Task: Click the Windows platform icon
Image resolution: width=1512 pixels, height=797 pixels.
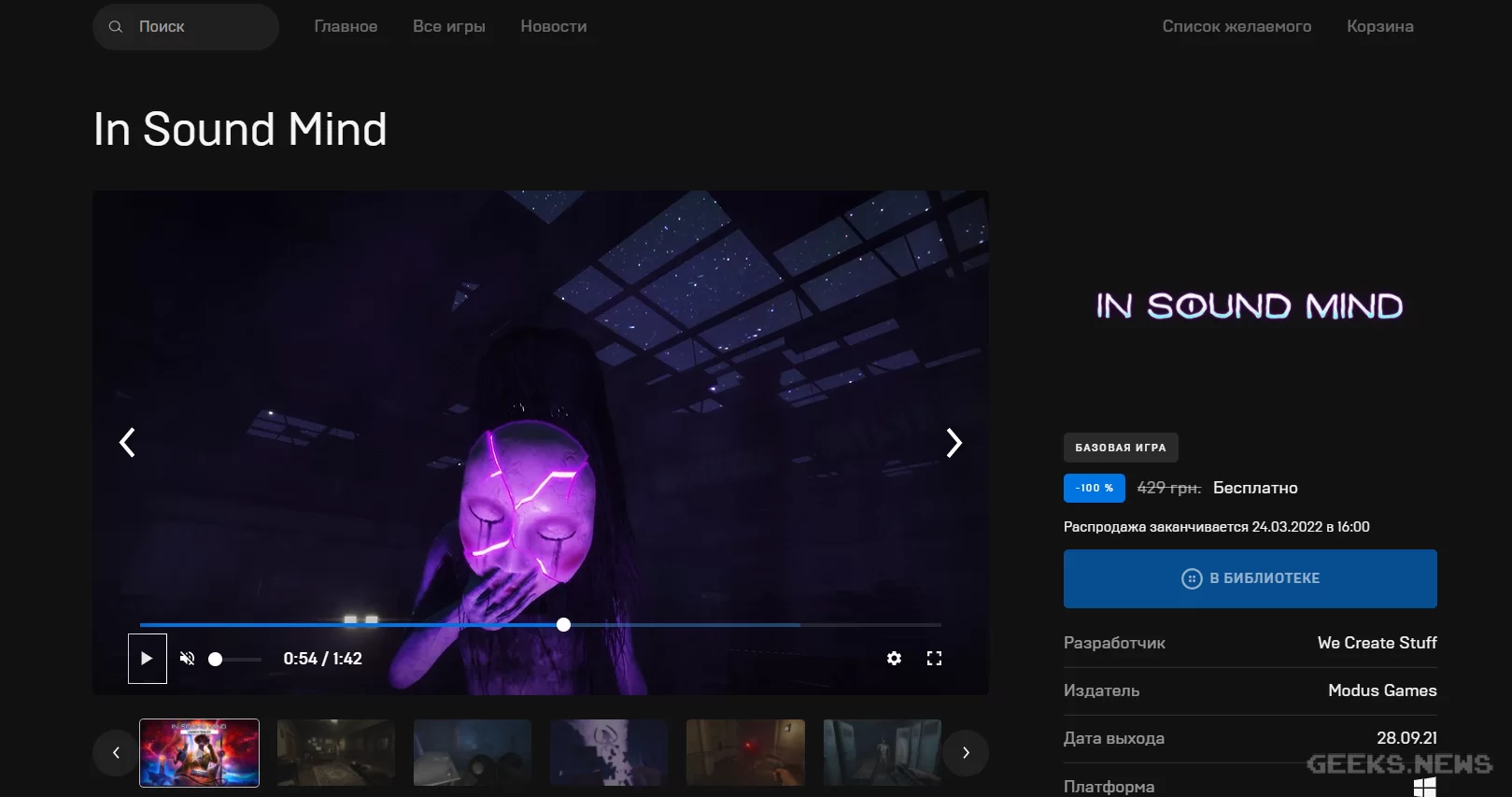Action: click(x=1424, y=787)
